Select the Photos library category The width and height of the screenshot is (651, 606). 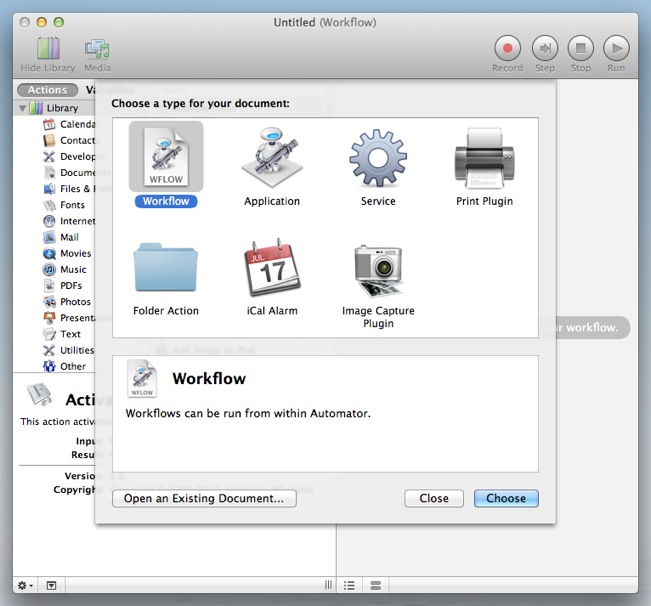(x=67, y=301)
